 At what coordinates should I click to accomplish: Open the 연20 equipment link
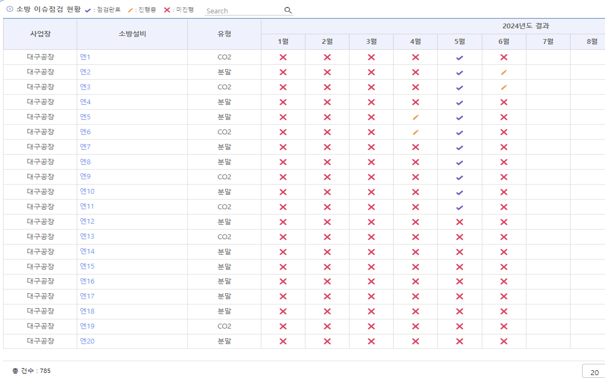[x=87, y=341]
